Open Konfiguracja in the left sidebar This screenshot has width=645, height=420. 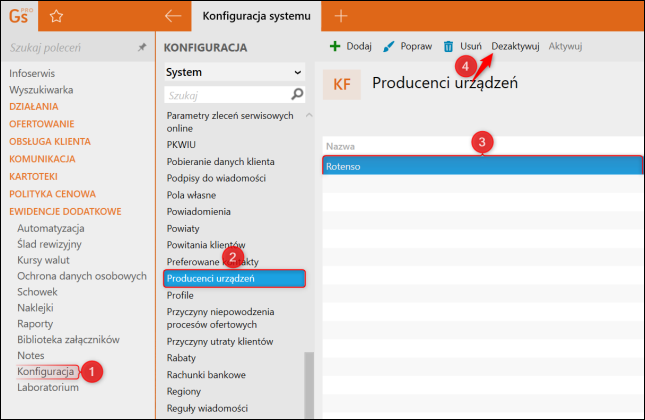pyautogui.click(x=46, y=371)
